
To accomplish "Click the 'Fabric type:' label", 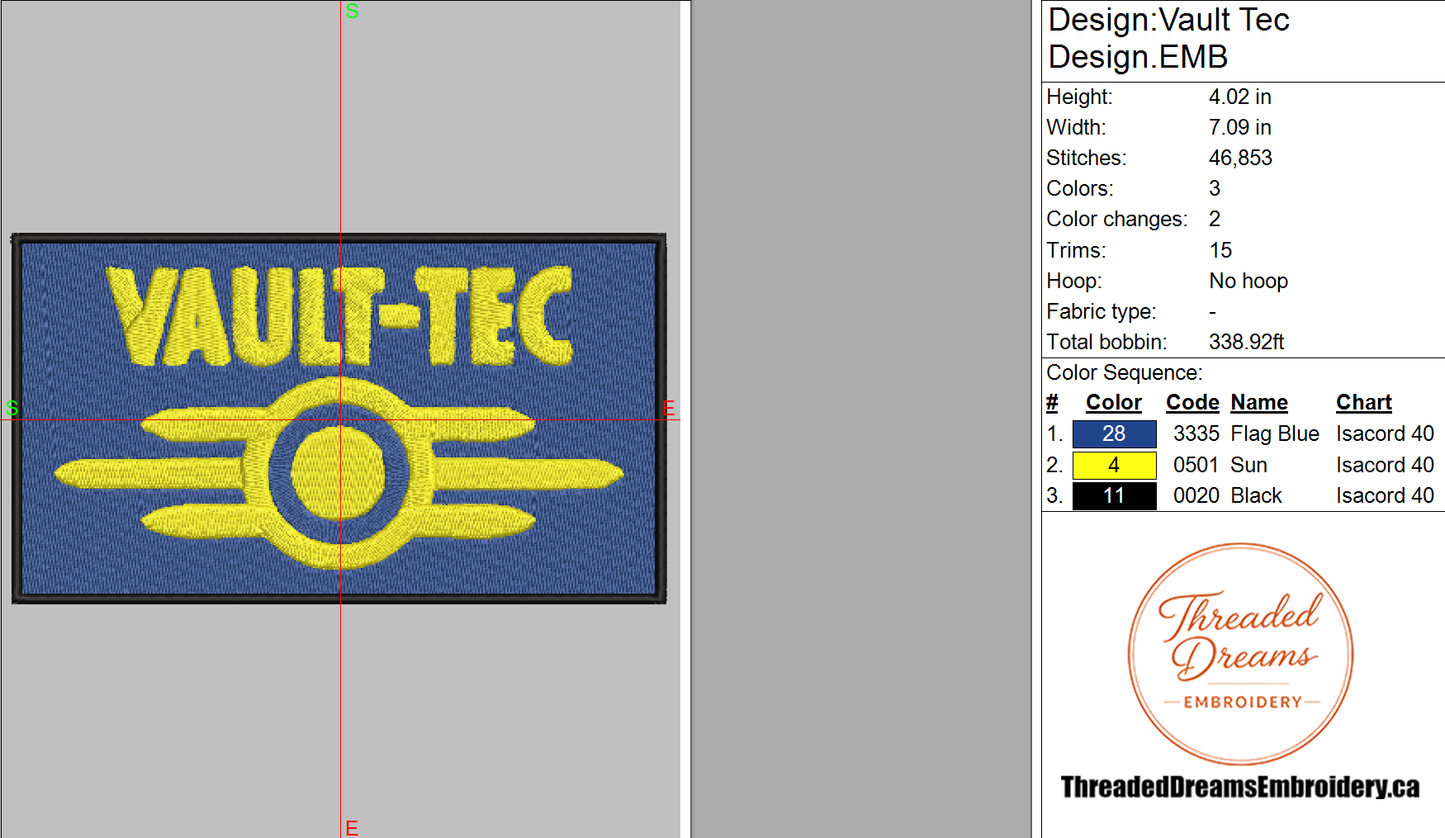I will tap(1101, 312).
